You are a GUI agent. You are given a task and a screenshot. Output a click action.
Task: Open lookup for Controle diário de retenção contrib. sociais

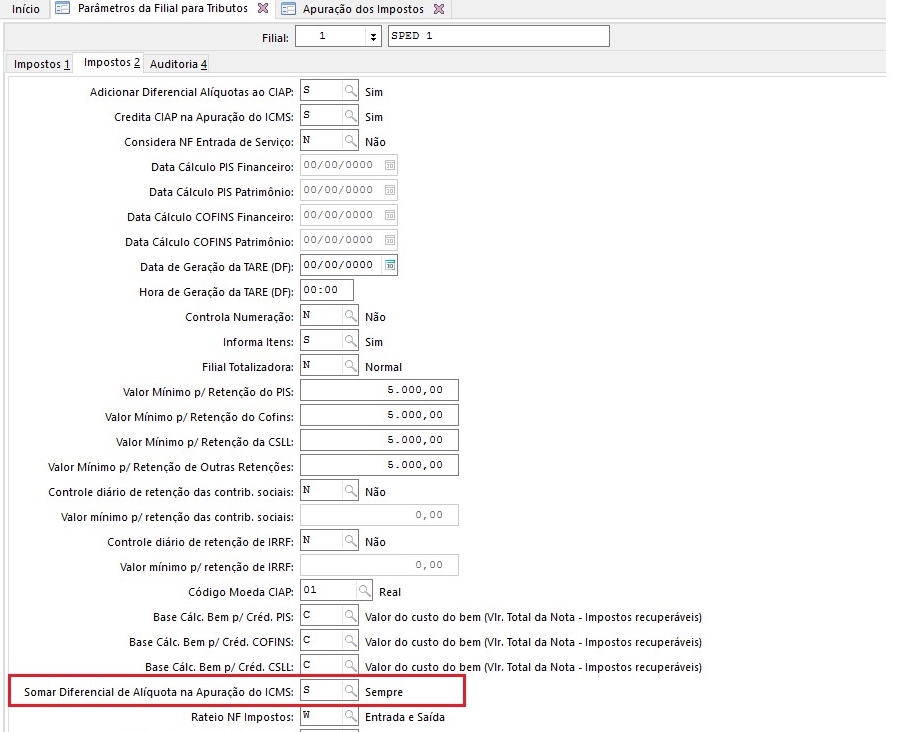[350, 491]
